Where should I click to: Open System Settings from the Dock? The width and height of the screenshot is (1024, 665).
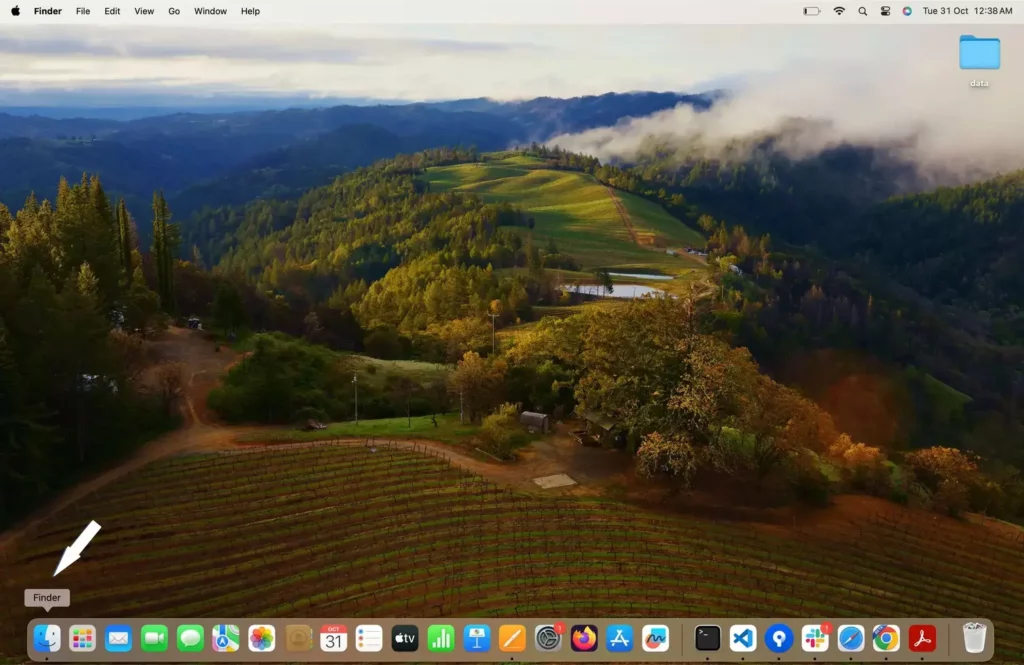click(x=548, y=638)
